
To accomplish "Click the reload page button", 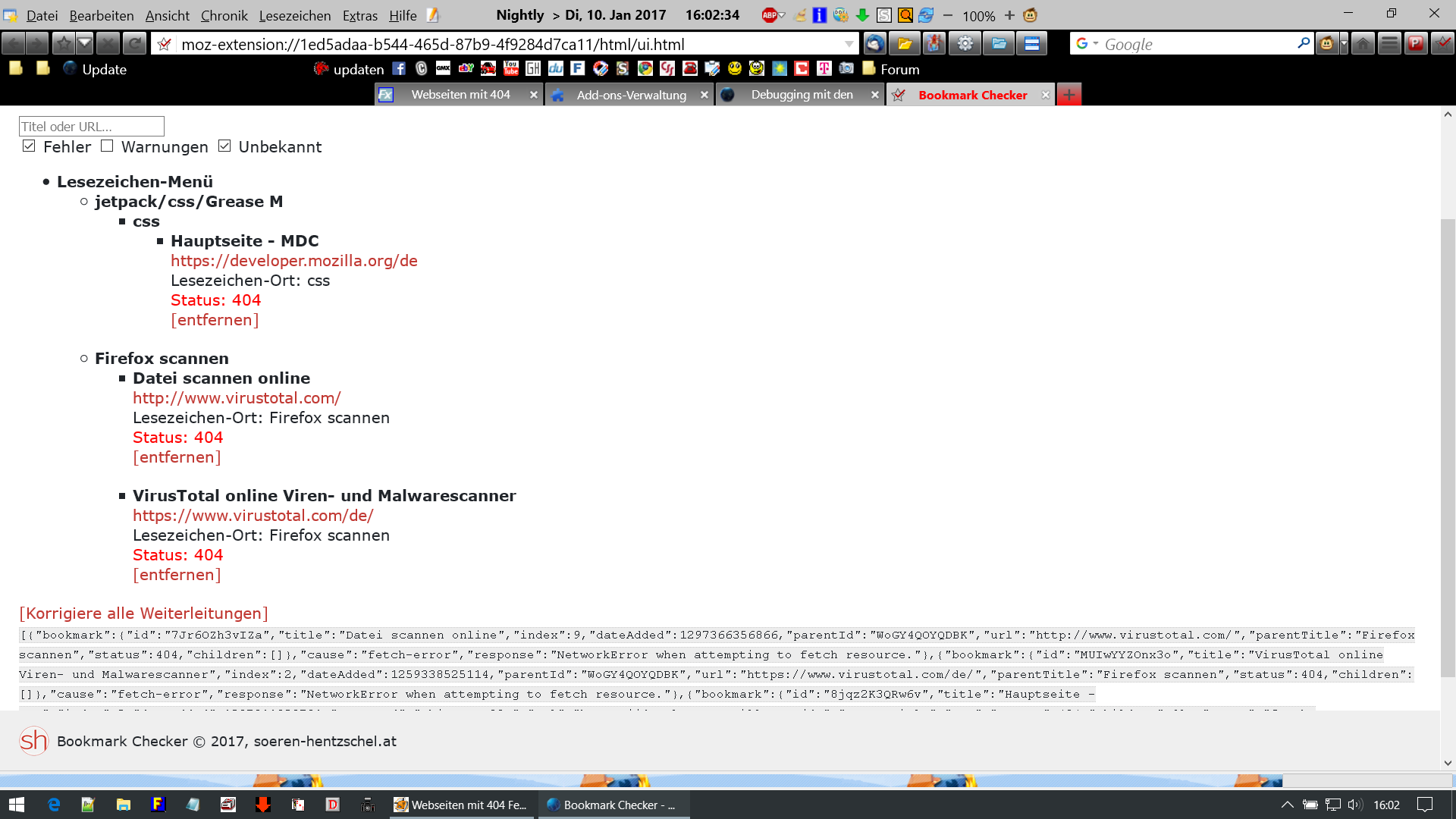I will point(134,44).
